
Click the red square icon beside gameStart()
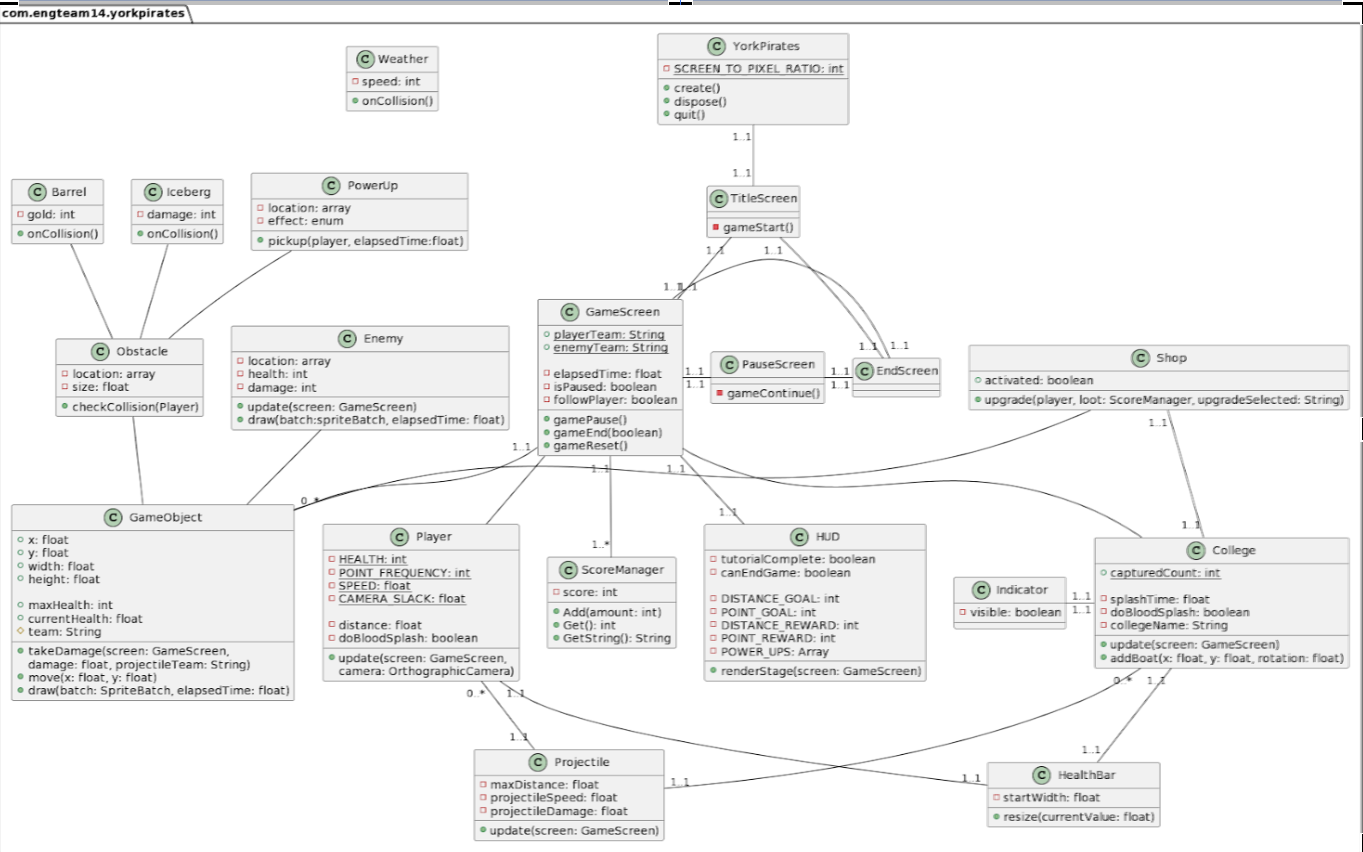point(715,228)
